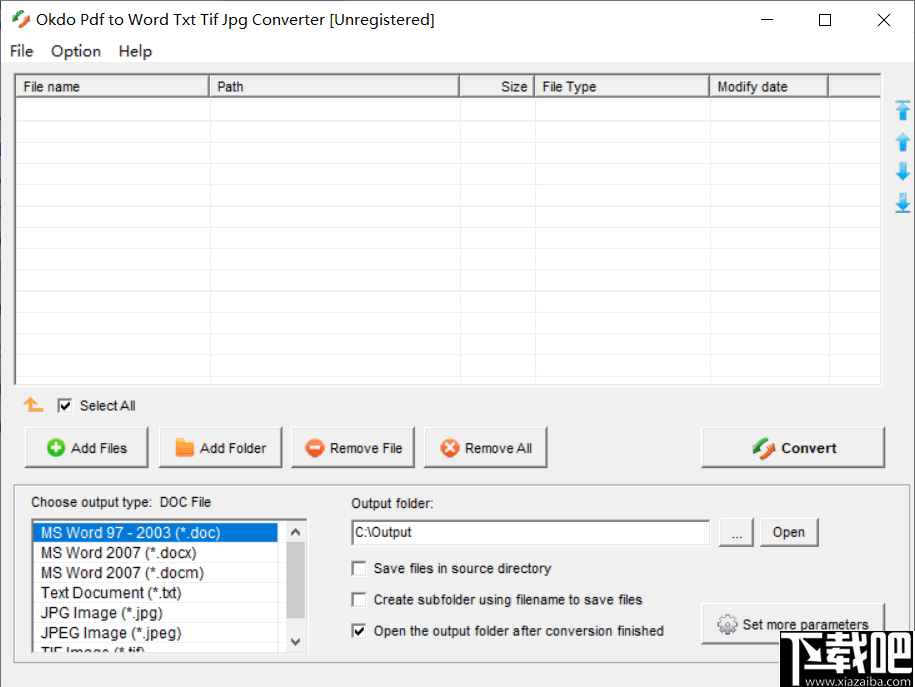Disable opening output folder after conversion
915x687 pixels.
[359, 631]
